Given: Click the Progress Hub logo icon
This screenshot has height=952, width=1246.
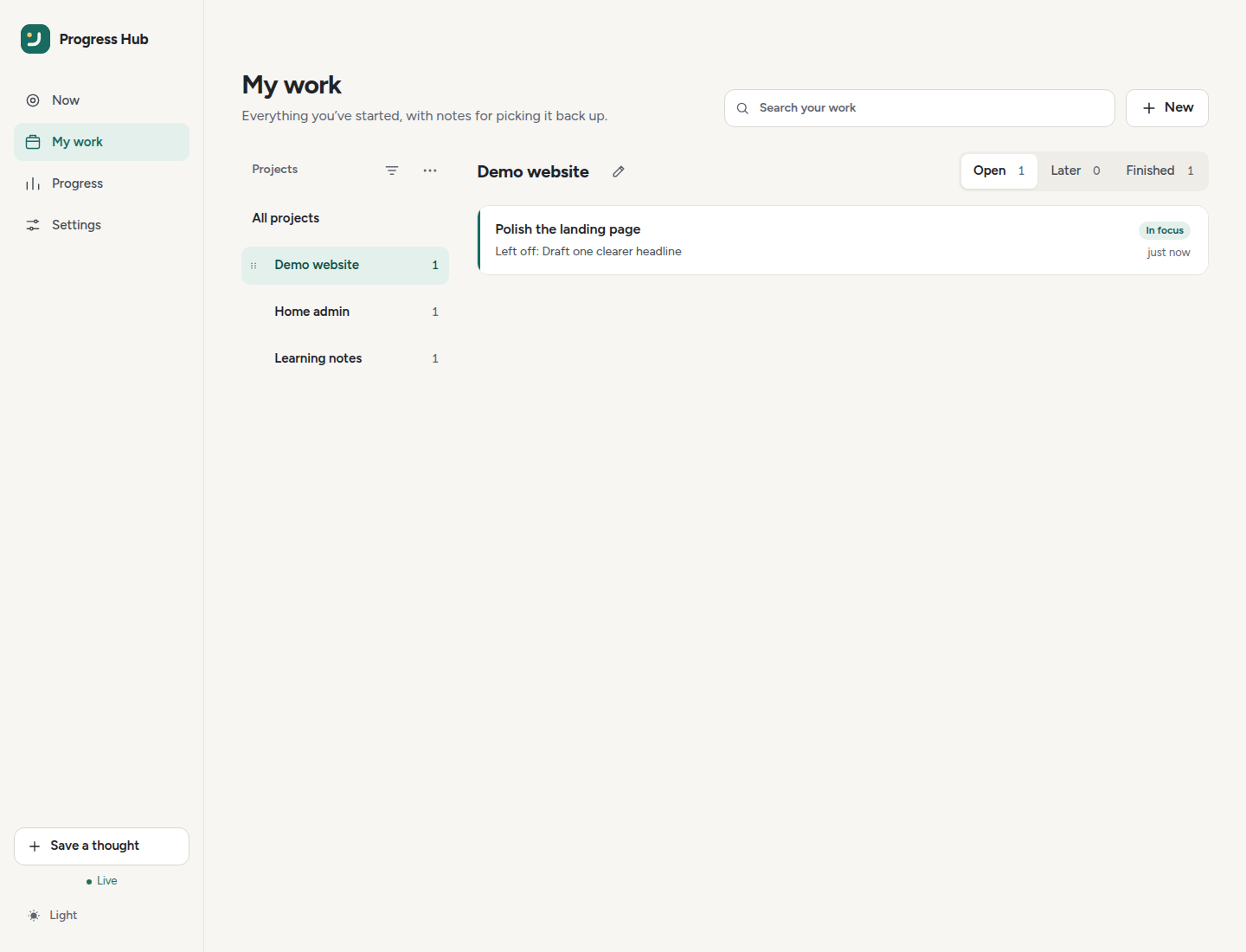Looking at the screenshot, I should click(x=35, y=39).
